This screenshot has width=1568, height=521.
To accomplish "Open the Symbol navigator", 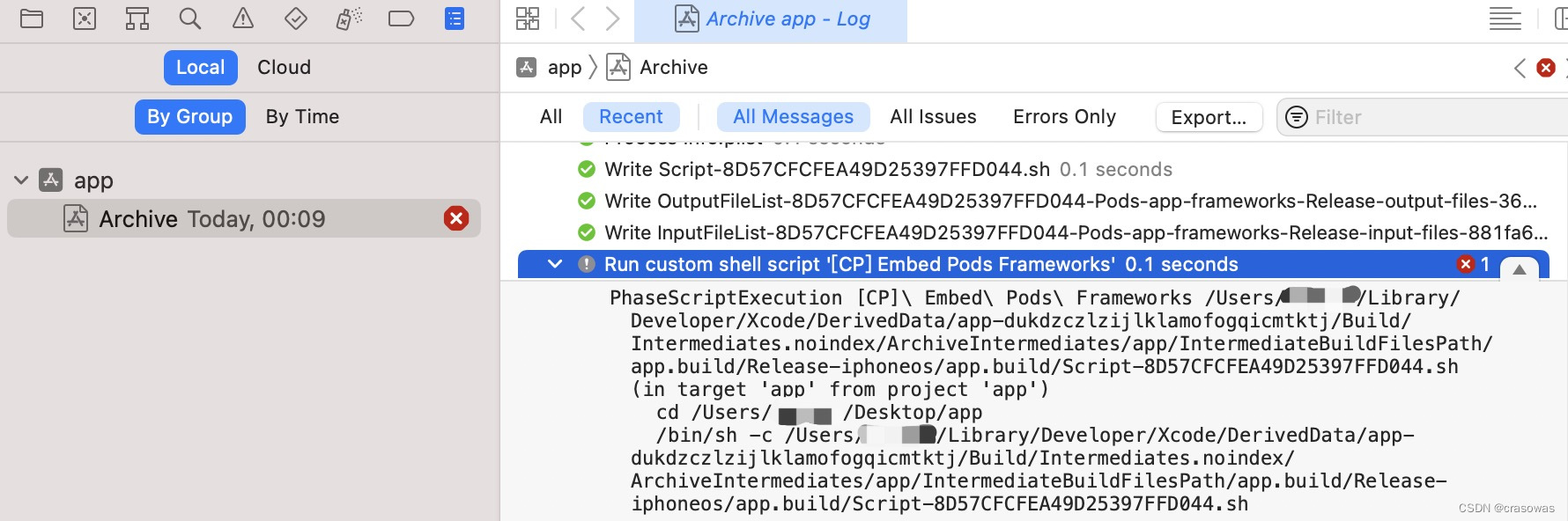I will tap(137, 18).
